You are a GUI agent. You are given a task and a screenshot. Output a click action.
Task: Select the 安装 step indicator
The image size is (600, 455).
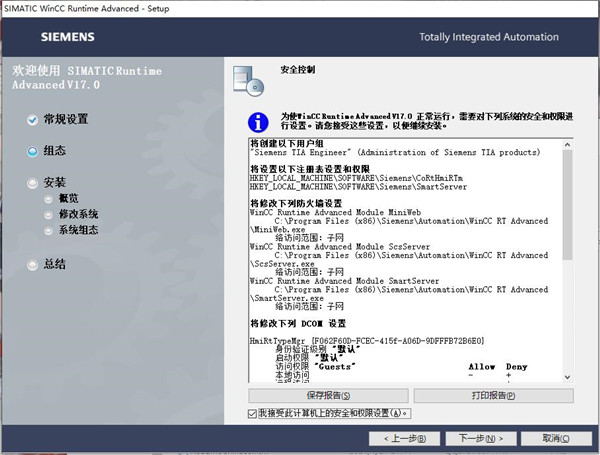click(x=33, y=183)
